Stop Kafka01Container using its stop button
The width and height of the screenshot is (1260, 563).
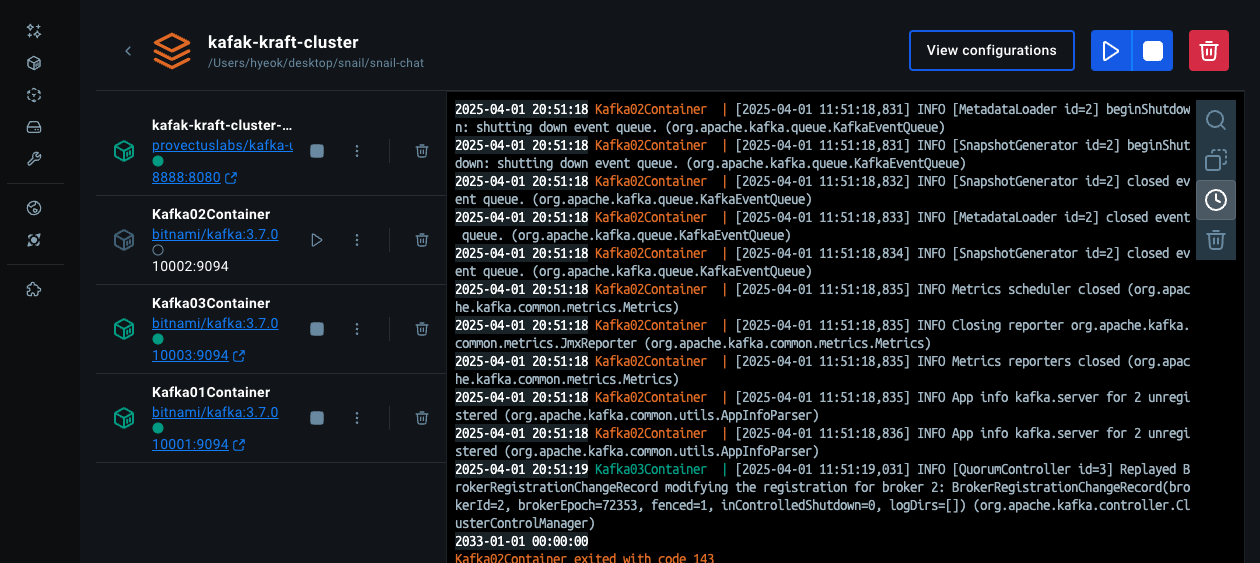(x=317, y=418)
